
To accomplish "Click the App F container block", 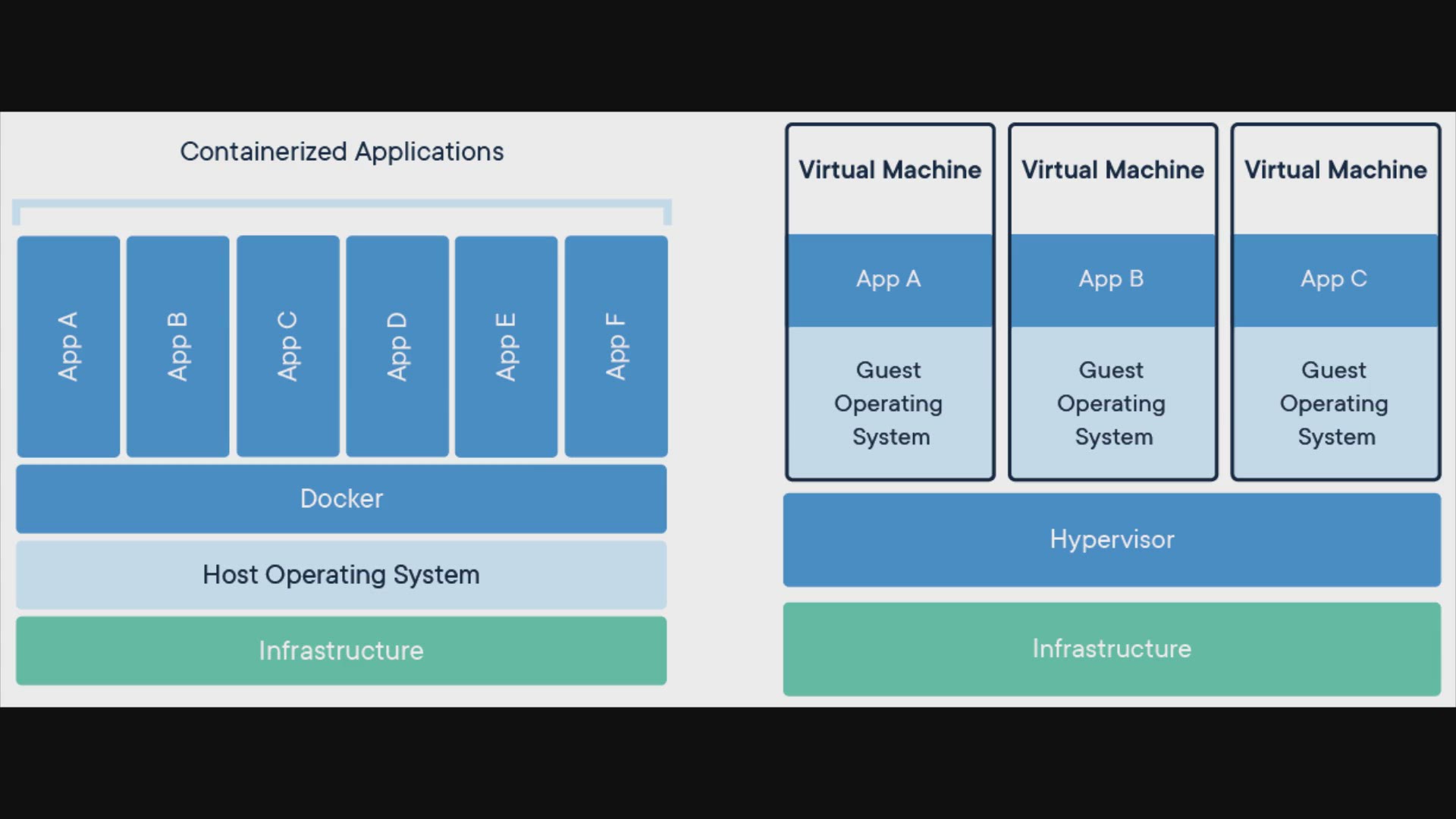I will 616,347.
